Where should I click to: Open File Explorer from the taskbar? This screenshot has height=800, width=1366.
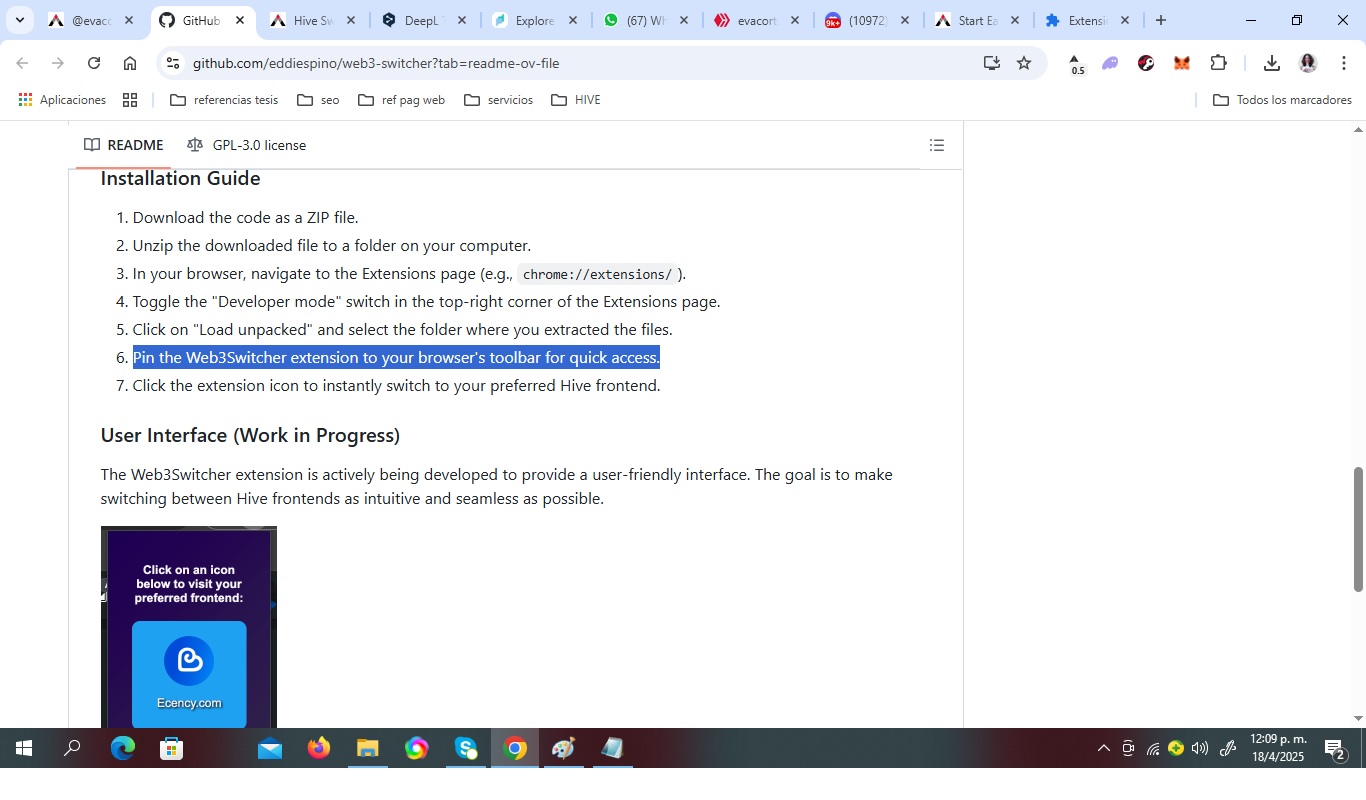[x=368, y=748]
